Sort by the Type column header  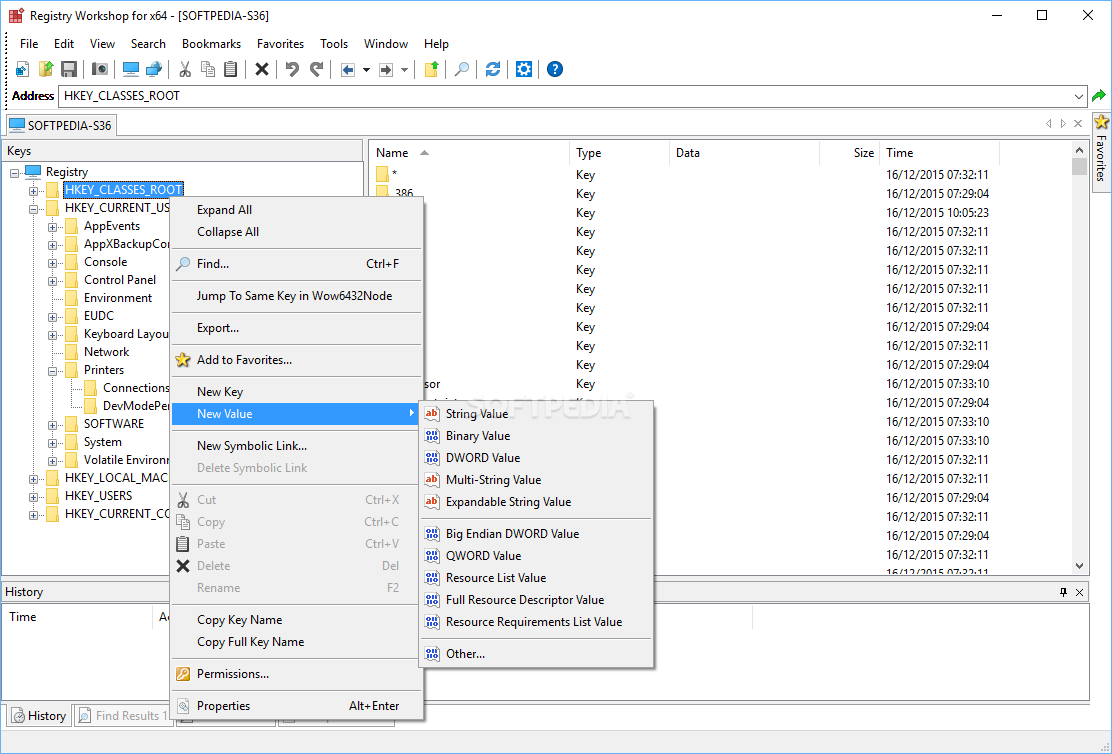[x=619, y=153]
